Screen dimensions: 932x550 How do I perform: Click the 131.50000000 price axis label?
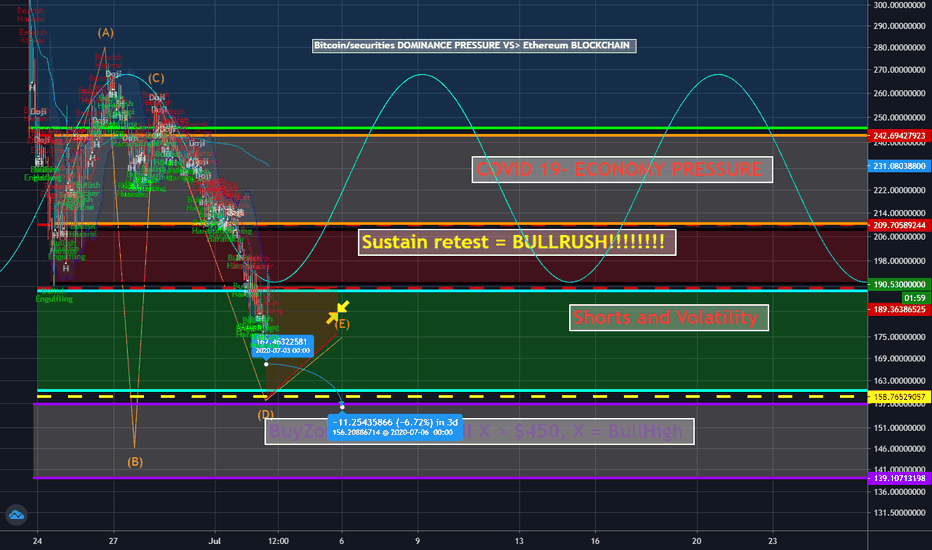899,513
